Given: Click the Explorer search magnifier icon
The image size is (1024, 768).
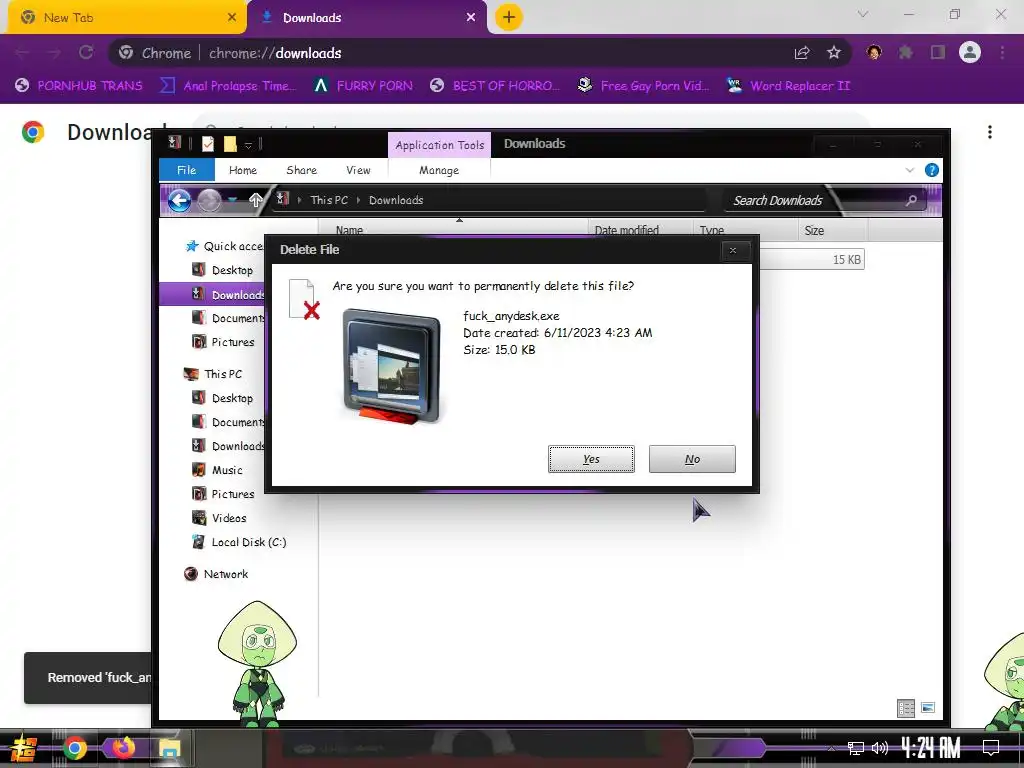Looking at the screenshot, I should [912, 200].
